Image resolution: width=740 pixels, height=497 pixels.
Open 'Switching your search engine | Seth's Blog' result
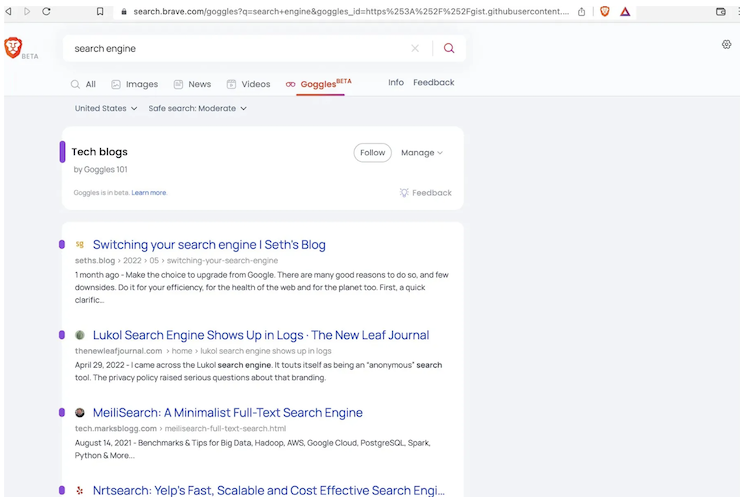209,245
